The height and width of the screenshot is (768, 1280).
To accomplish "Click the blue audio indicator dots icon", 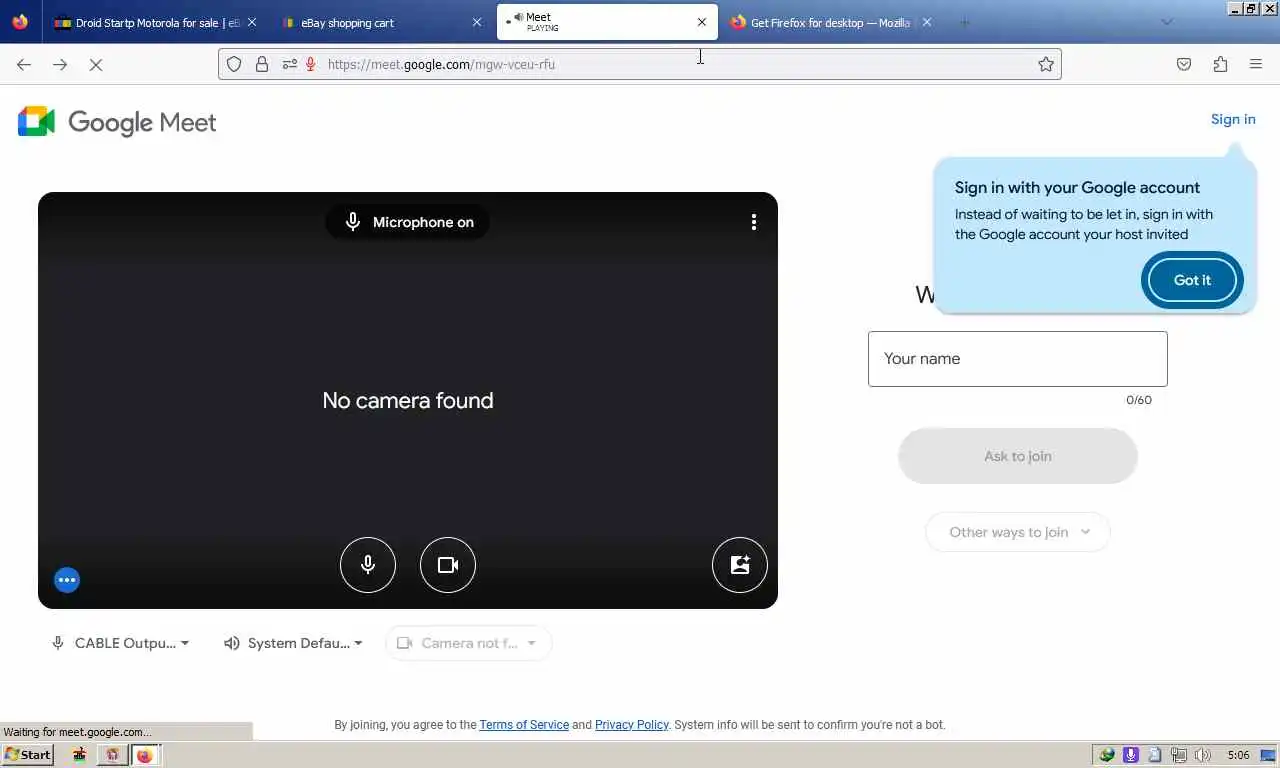I will [x=67, y=580].
